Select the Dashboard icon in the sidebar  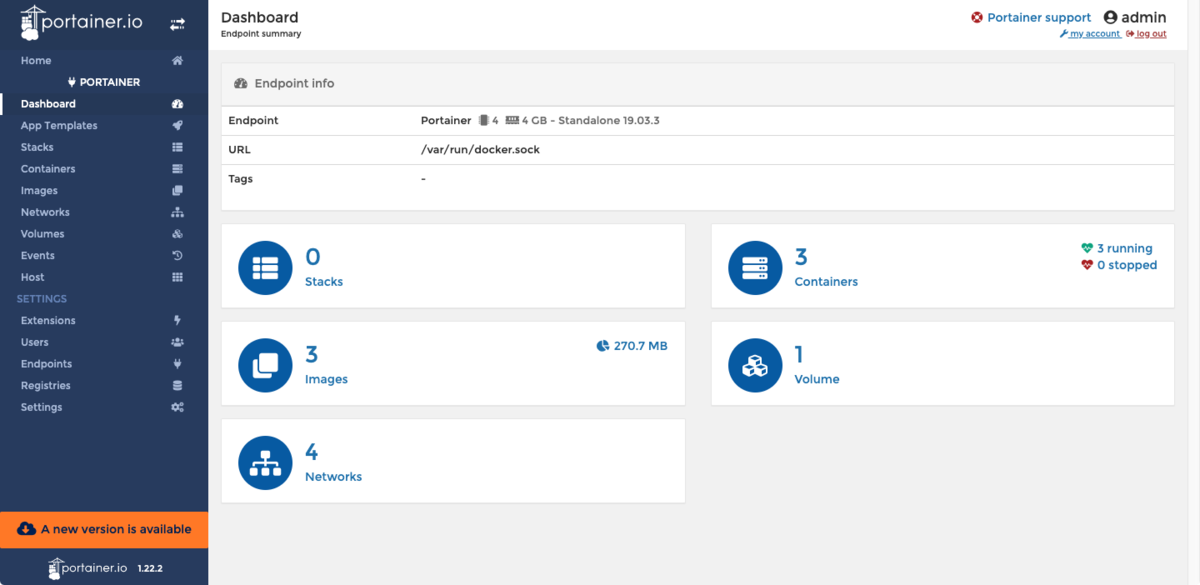177,103
